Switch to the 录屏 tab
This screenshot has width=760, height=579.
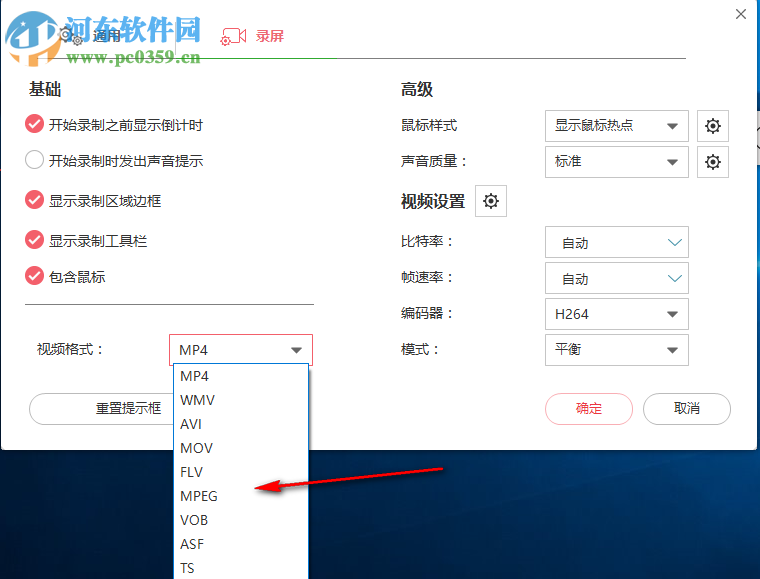tap(269, 36)
